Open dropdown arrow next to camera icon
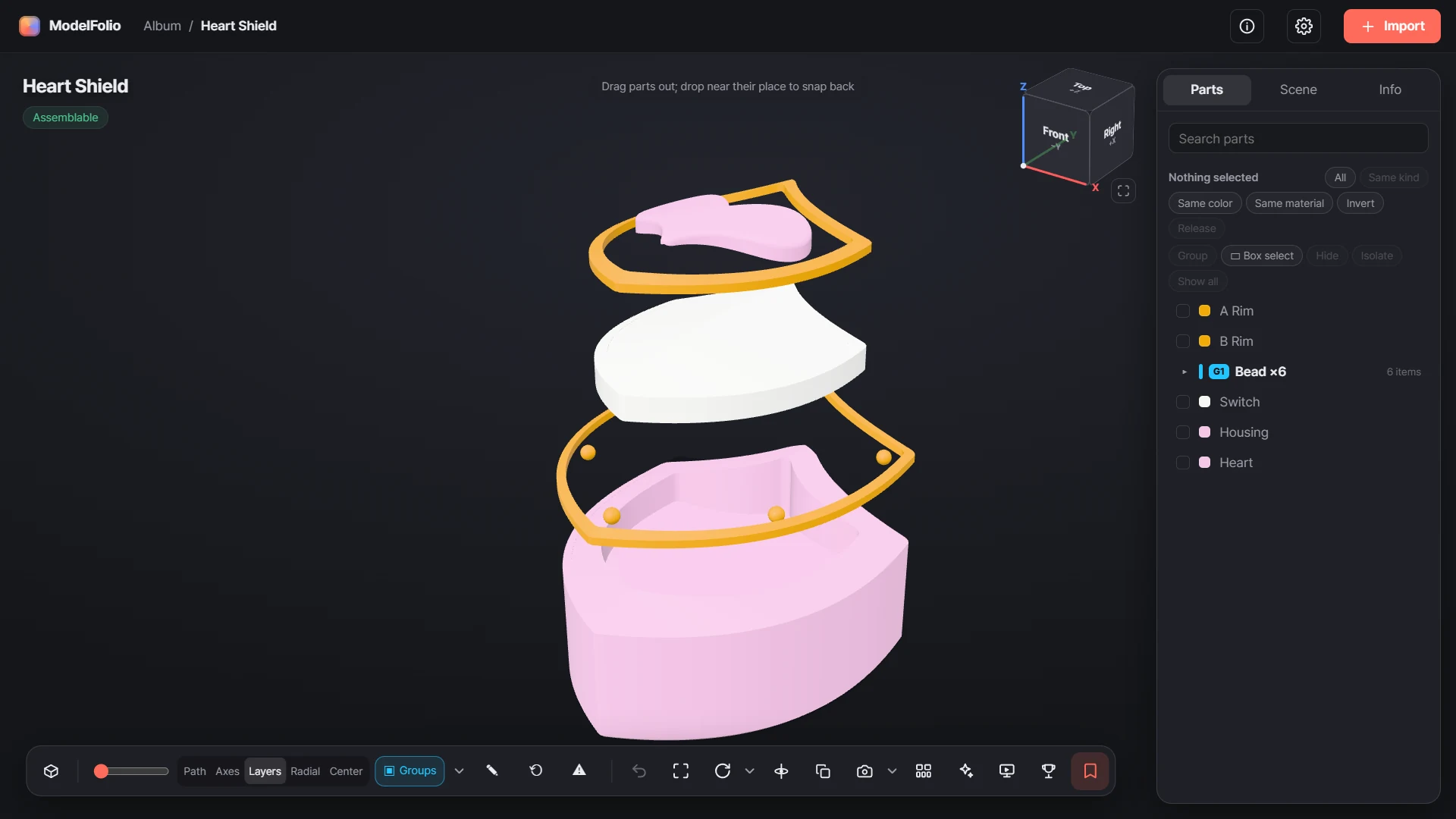Screen dimensions: 1456x819 (x=892, y=771)
